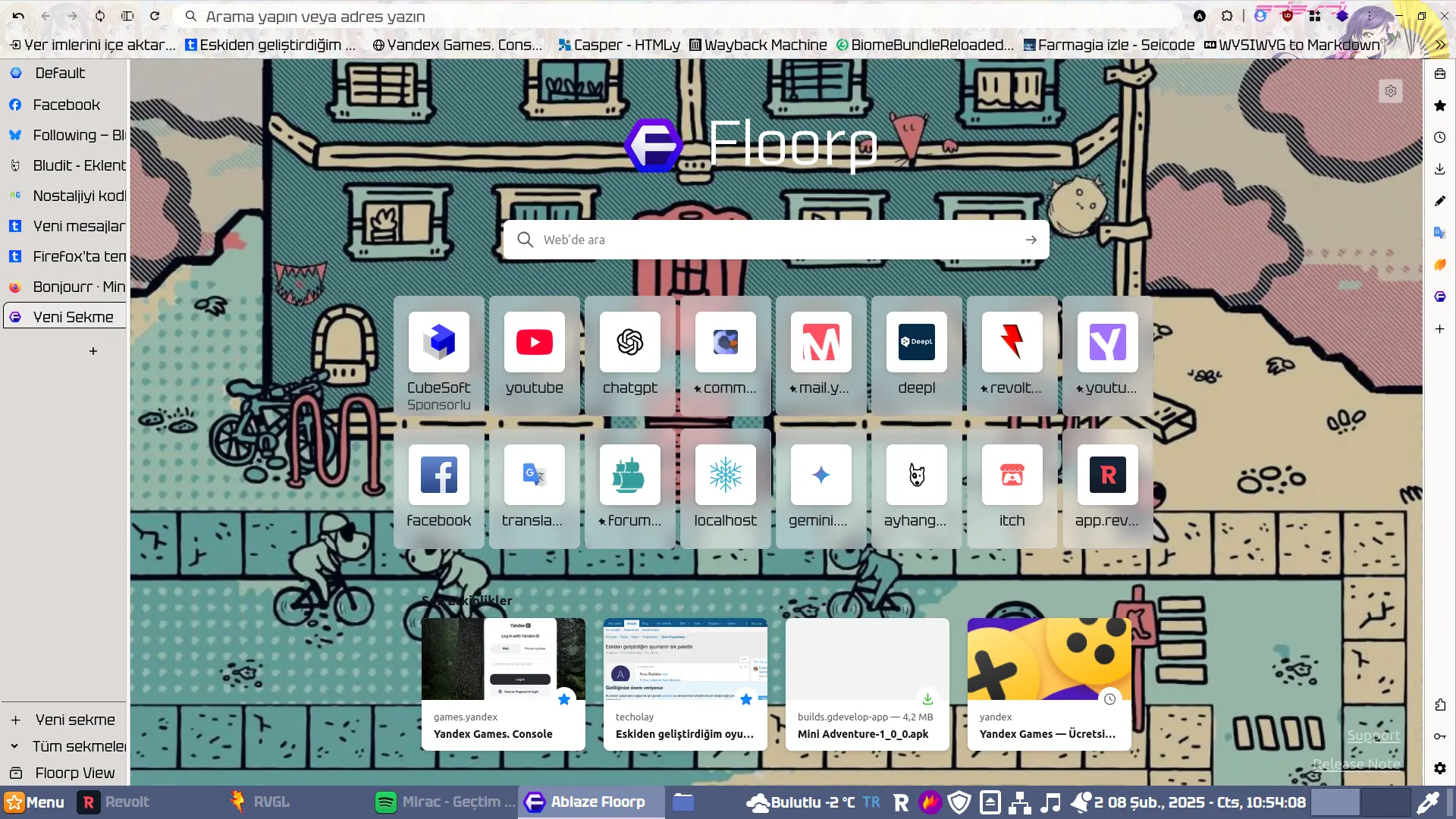Add a new panel with right sidebar plus

pos(1440,328)
